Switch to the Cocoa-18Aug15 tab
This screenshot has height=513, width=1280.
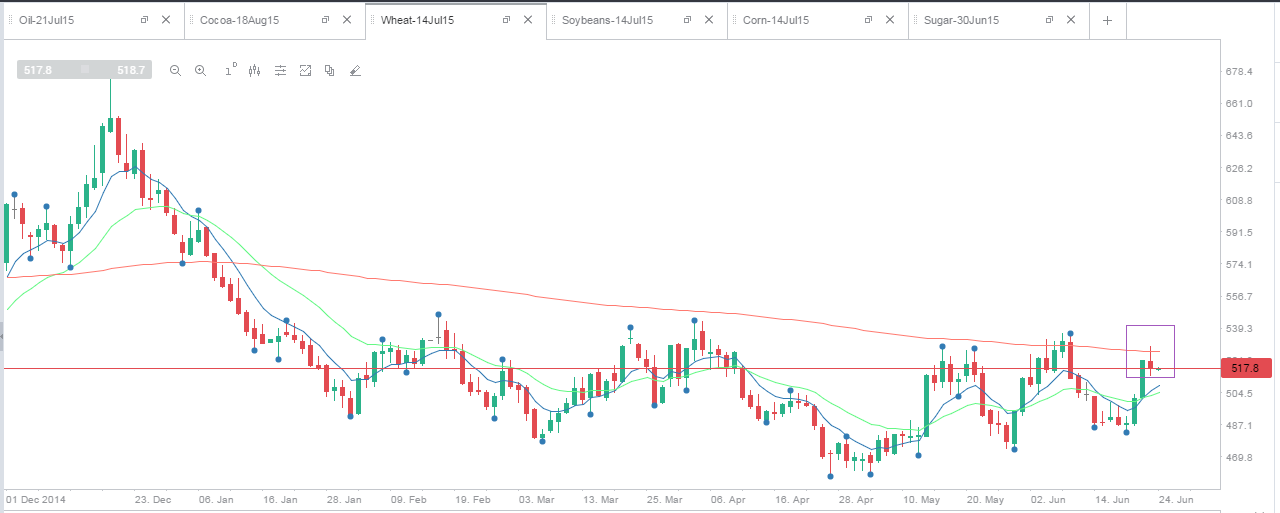(x=239, y=20)
